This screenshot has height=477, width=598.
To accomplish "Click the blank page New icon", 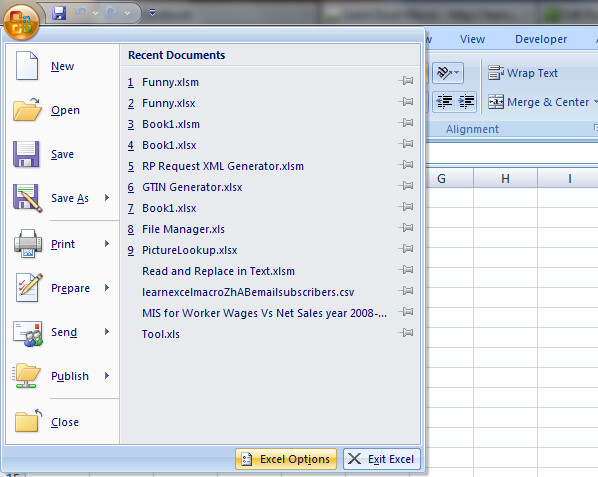I will (x=27, y=66).
